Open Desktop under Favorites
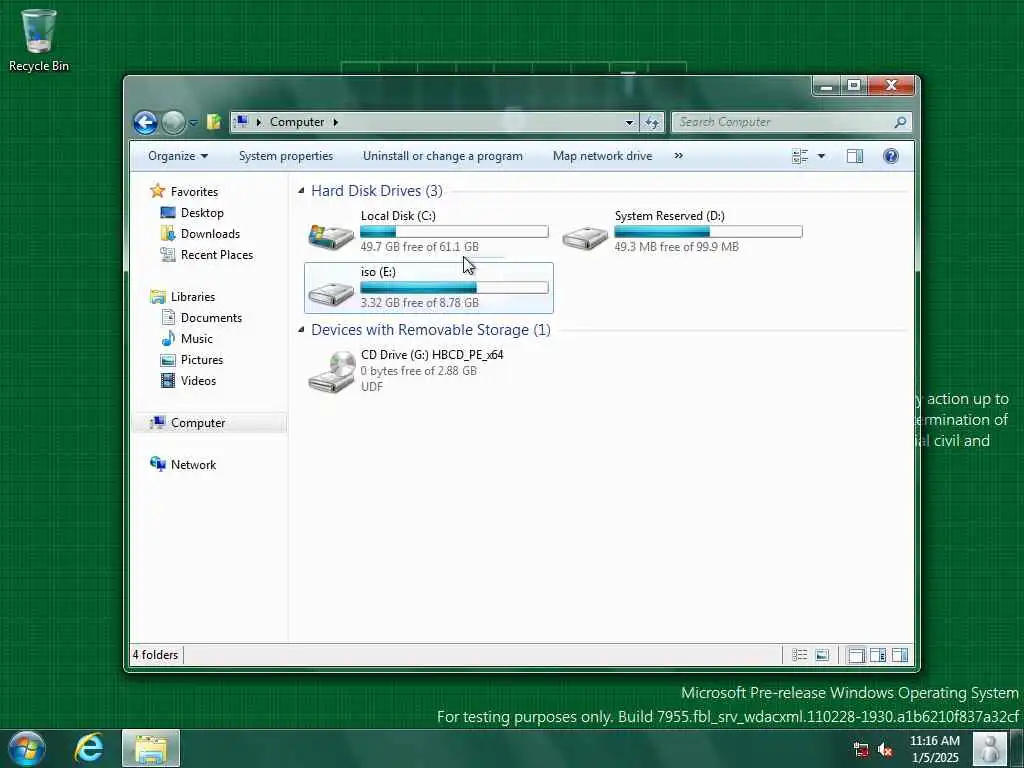This screenshot has width=1024, height=768. [202, 213]
